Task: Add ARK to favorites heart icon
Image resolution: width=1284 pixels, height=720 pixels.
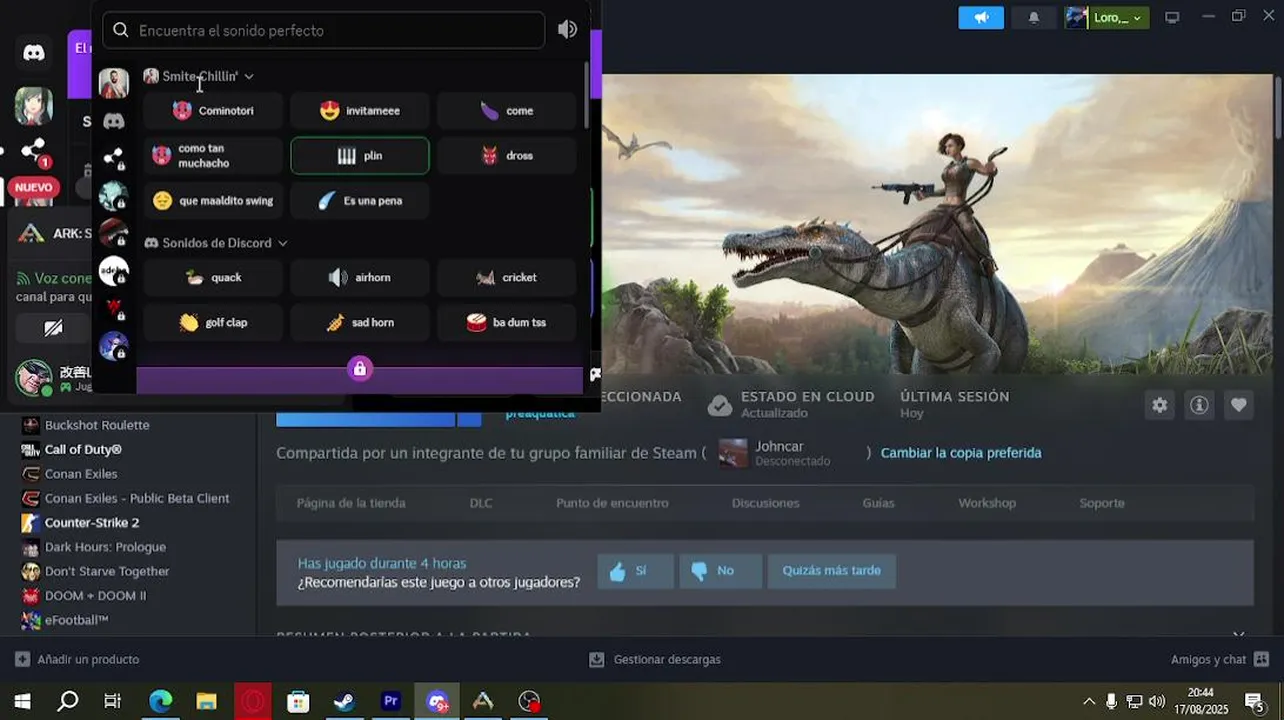Action: (1239, 405)
